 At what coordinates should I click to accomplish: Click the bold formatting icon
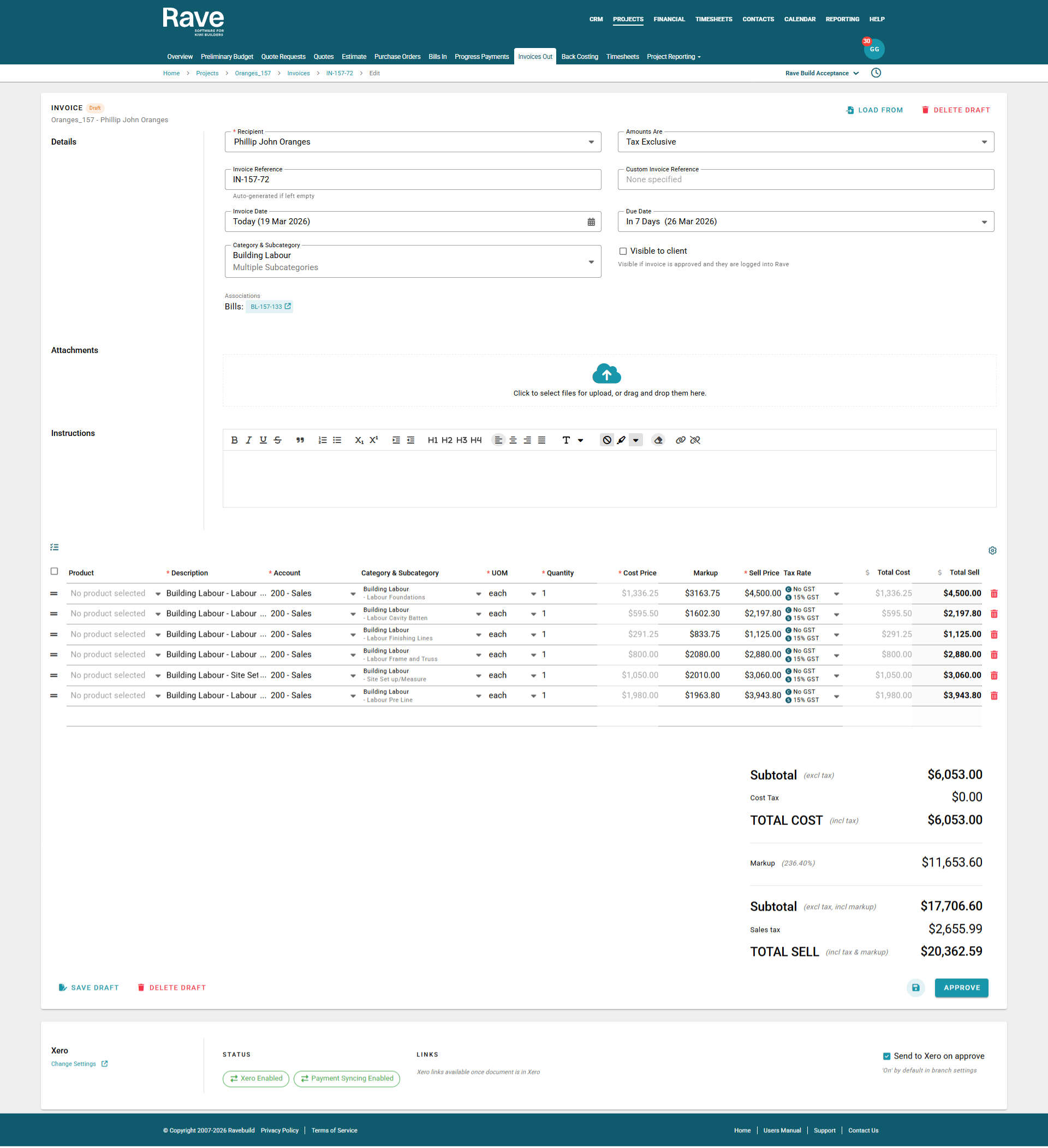[x=234, y=440]
